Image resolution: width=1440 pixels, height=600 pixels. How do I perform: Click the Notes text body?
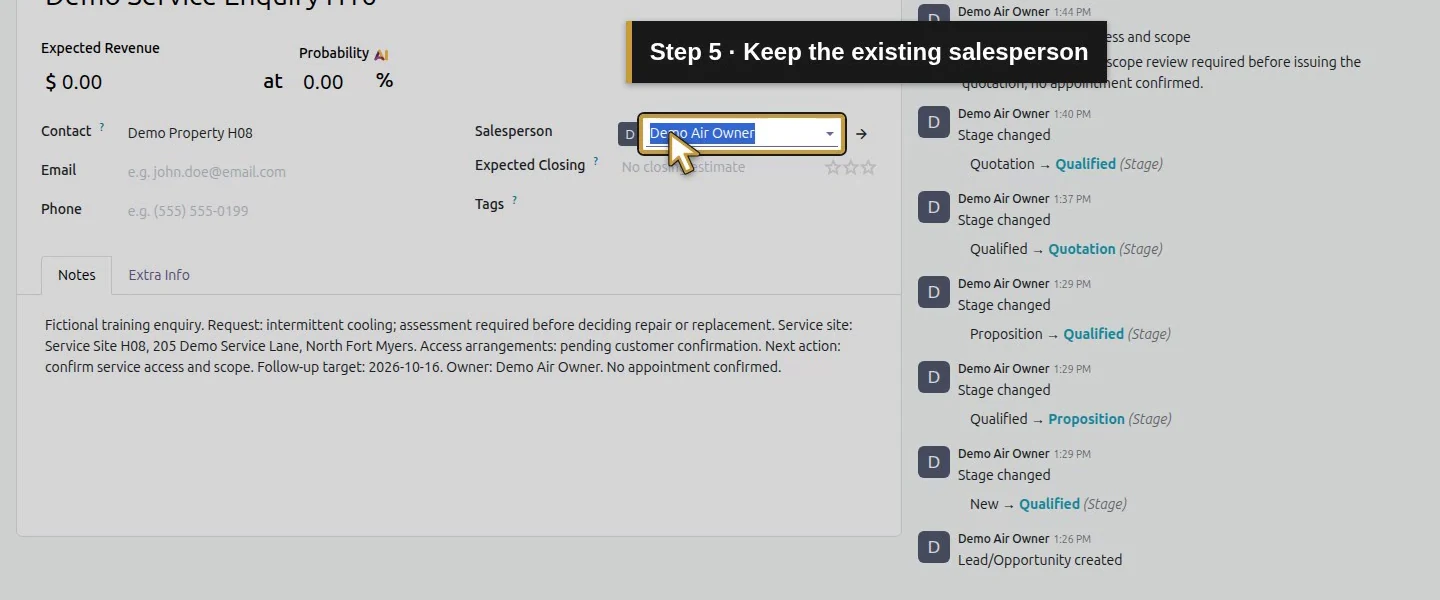click(x=449, y=346)
